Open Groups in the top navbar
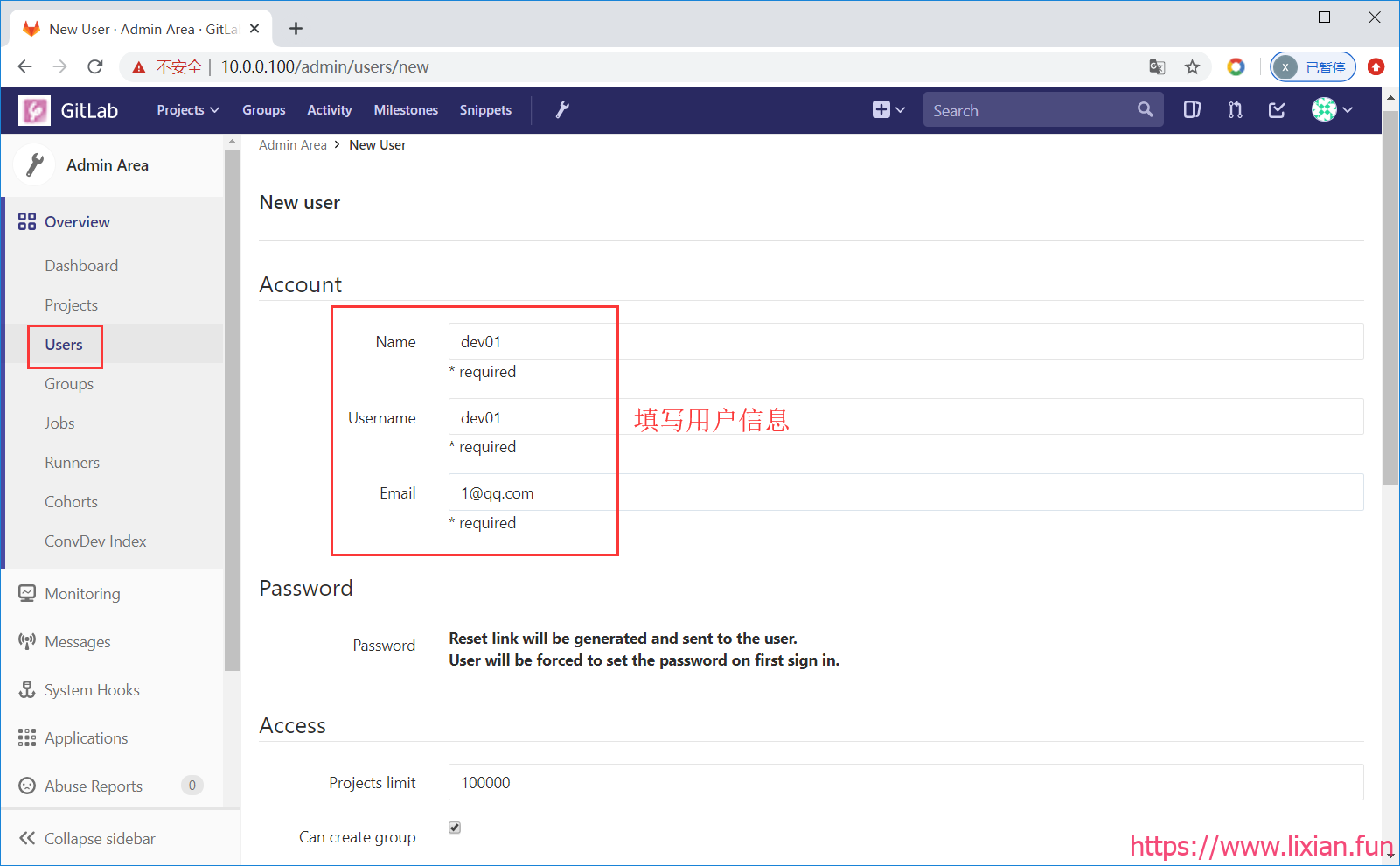 point(264,110)
